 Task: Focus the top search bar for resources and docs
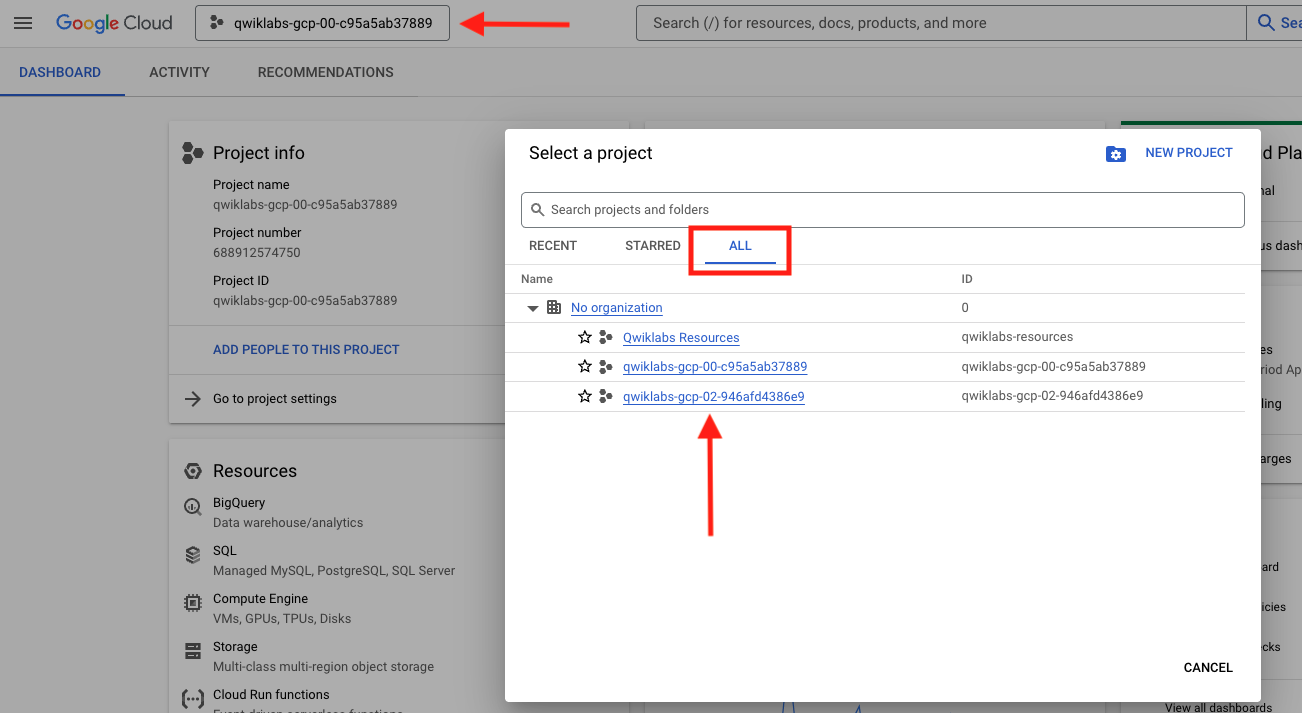(x=941, y=23)
